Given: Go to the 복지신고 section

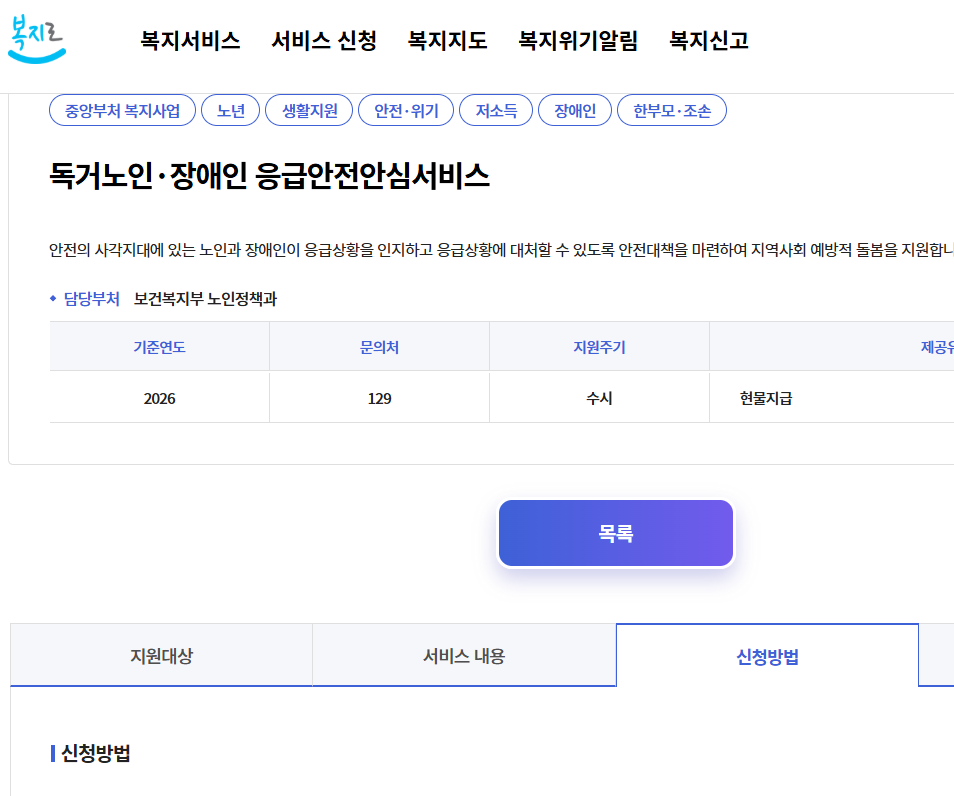Looking at the screenshot, I should coord(709,42).
